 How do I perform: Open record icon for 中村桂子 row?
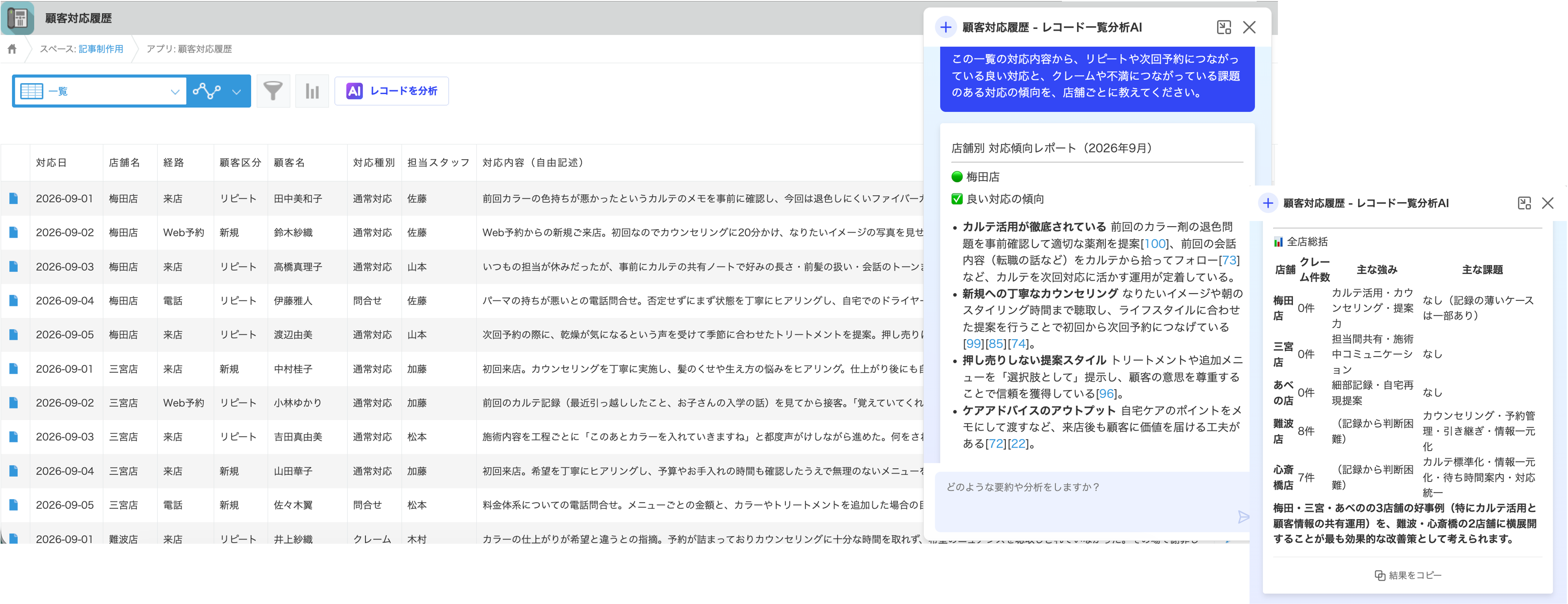(x=13, y=369)
